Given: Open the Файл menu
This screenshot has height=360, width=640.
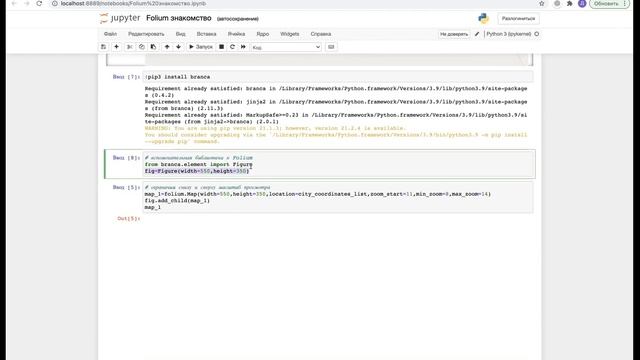Looking at the screenshot, I should (110, 34).
